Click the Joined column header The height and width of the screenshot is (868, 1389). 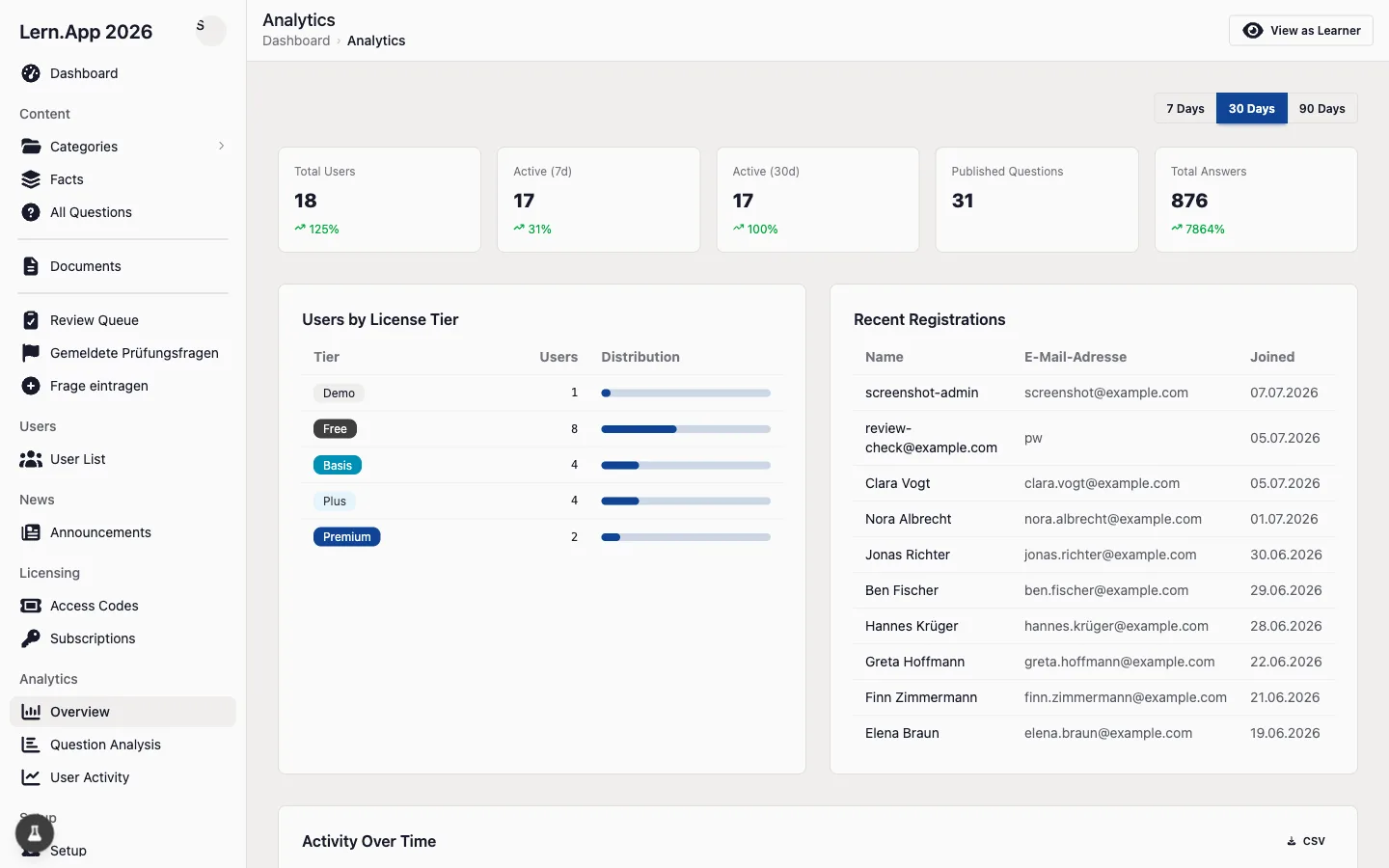click(x=1272, y=357)
